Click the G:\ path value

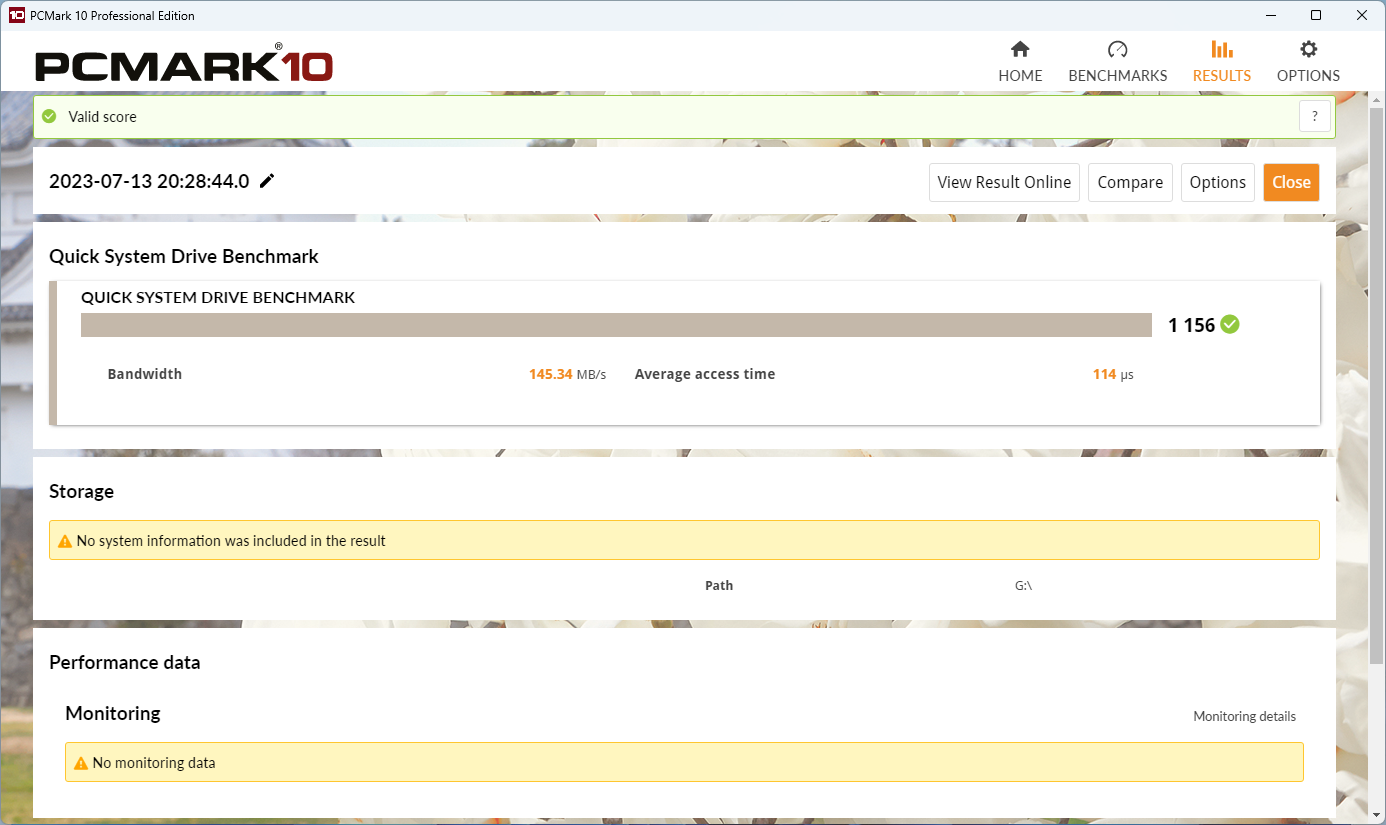point(1023,585)
